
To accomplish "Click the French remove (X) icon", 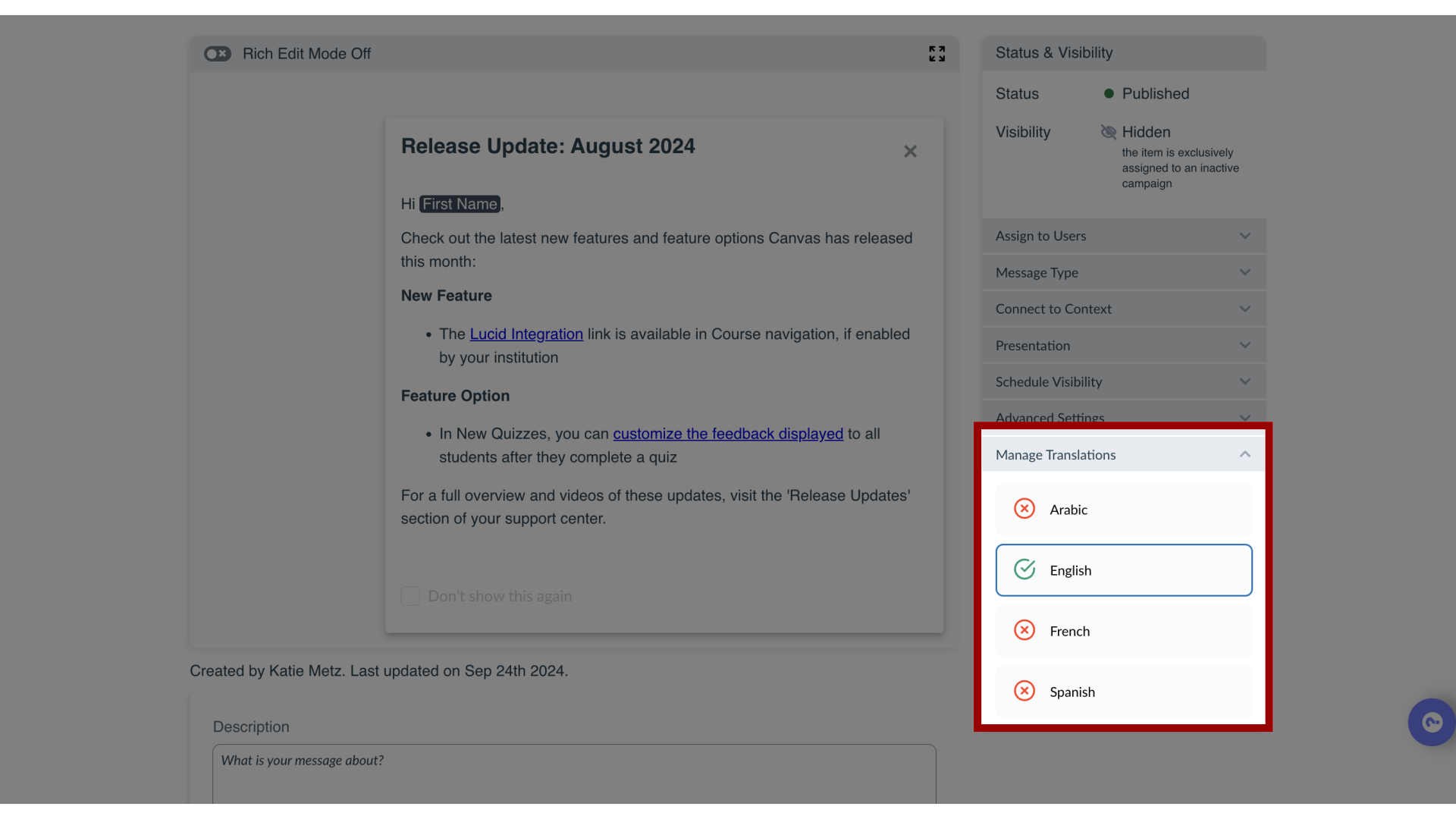I will point(1024,629).
